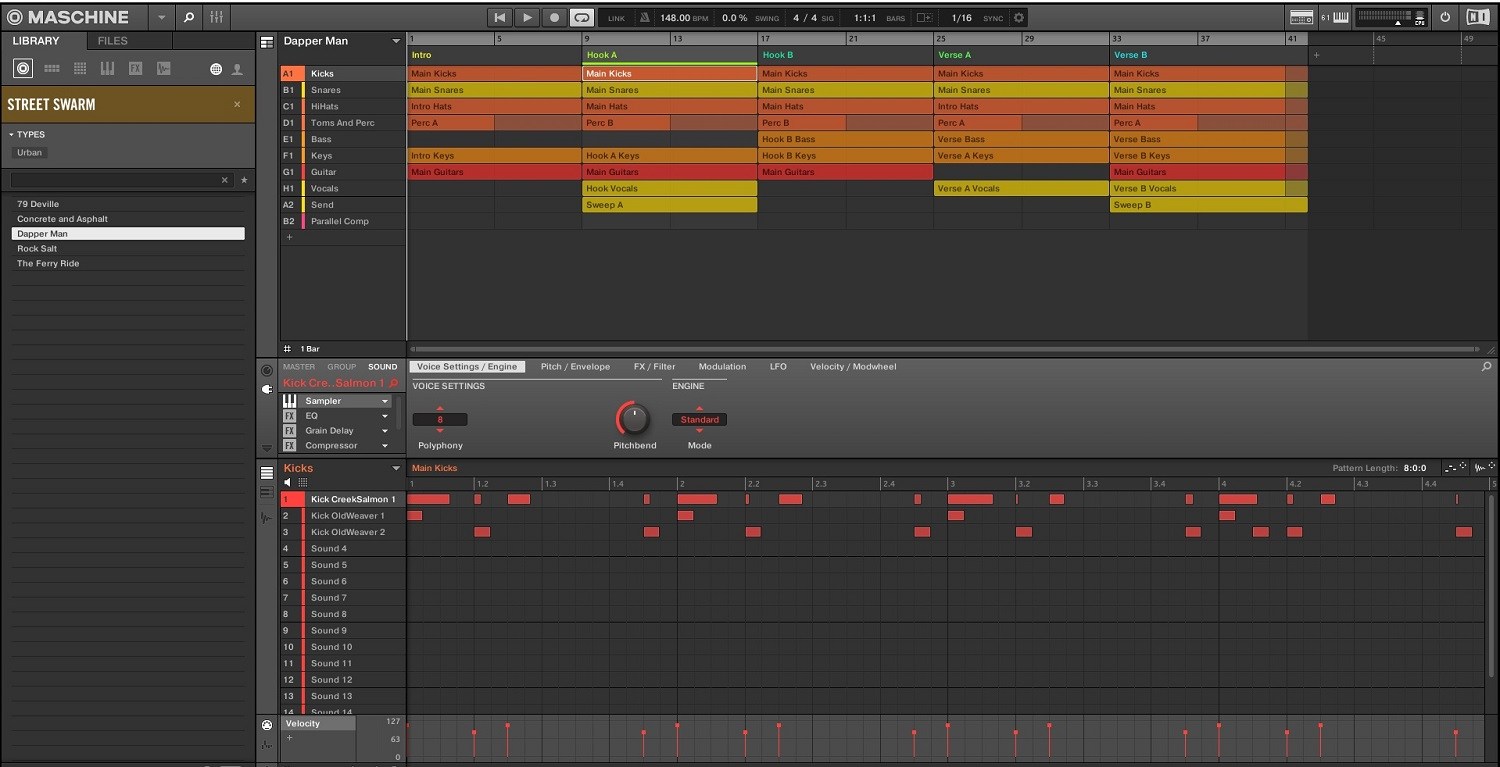Open the Engine Mode Standard selector
This screenshot has width=1500, height=767.
coord(699,420)
